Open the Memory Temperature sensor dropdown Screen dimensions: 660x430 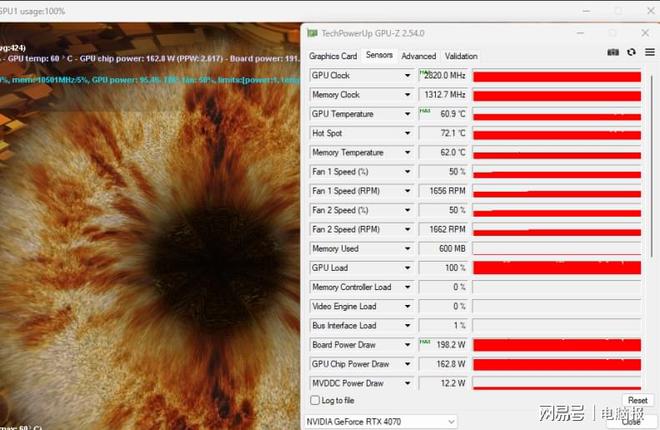coord(407,152)
